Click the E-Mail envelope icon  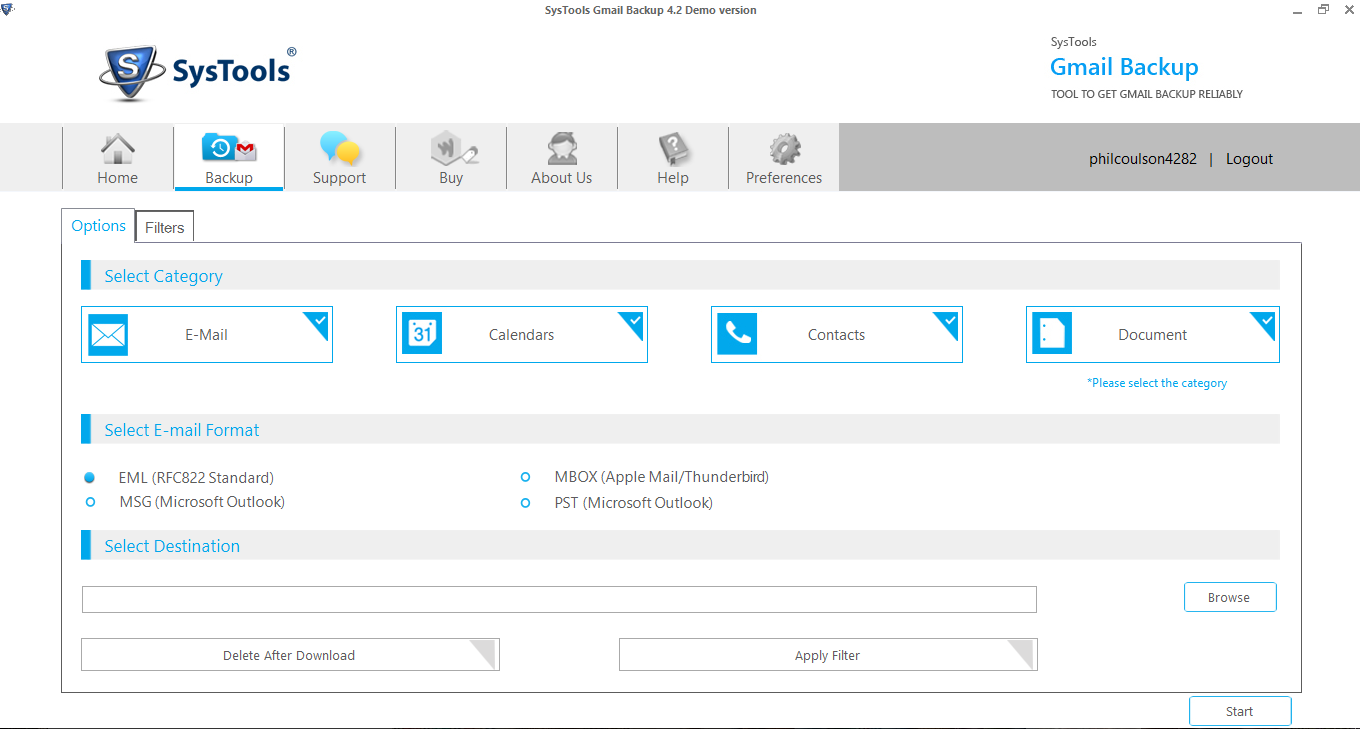pos(108,335)
